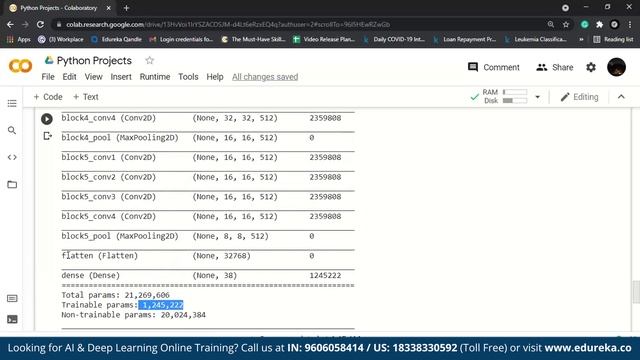Open the Loan Repayment bookmark
The width and height of the screenshot is (640, 360).
coord(464,39)
